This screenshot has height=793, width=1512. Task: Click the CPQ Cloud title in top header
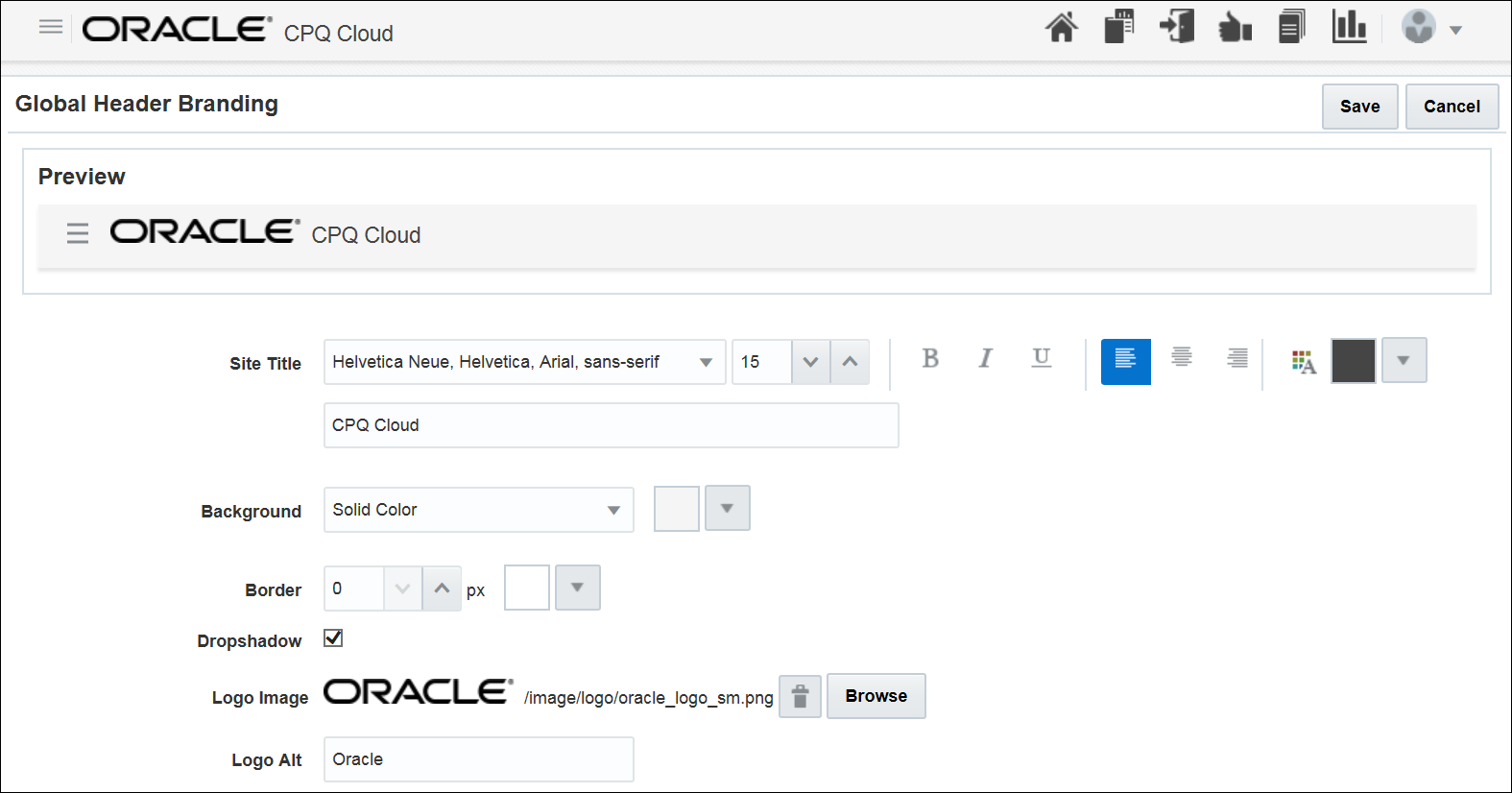tap(339, 34)
